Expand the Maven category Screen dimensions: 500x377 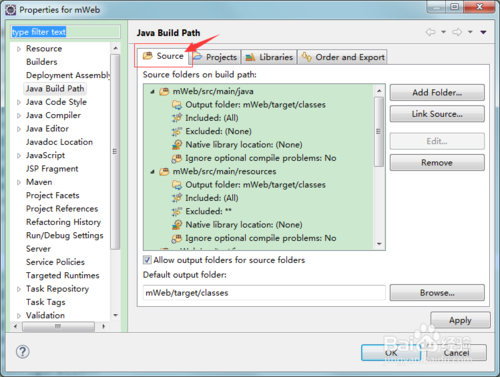(x=19, y=182)
